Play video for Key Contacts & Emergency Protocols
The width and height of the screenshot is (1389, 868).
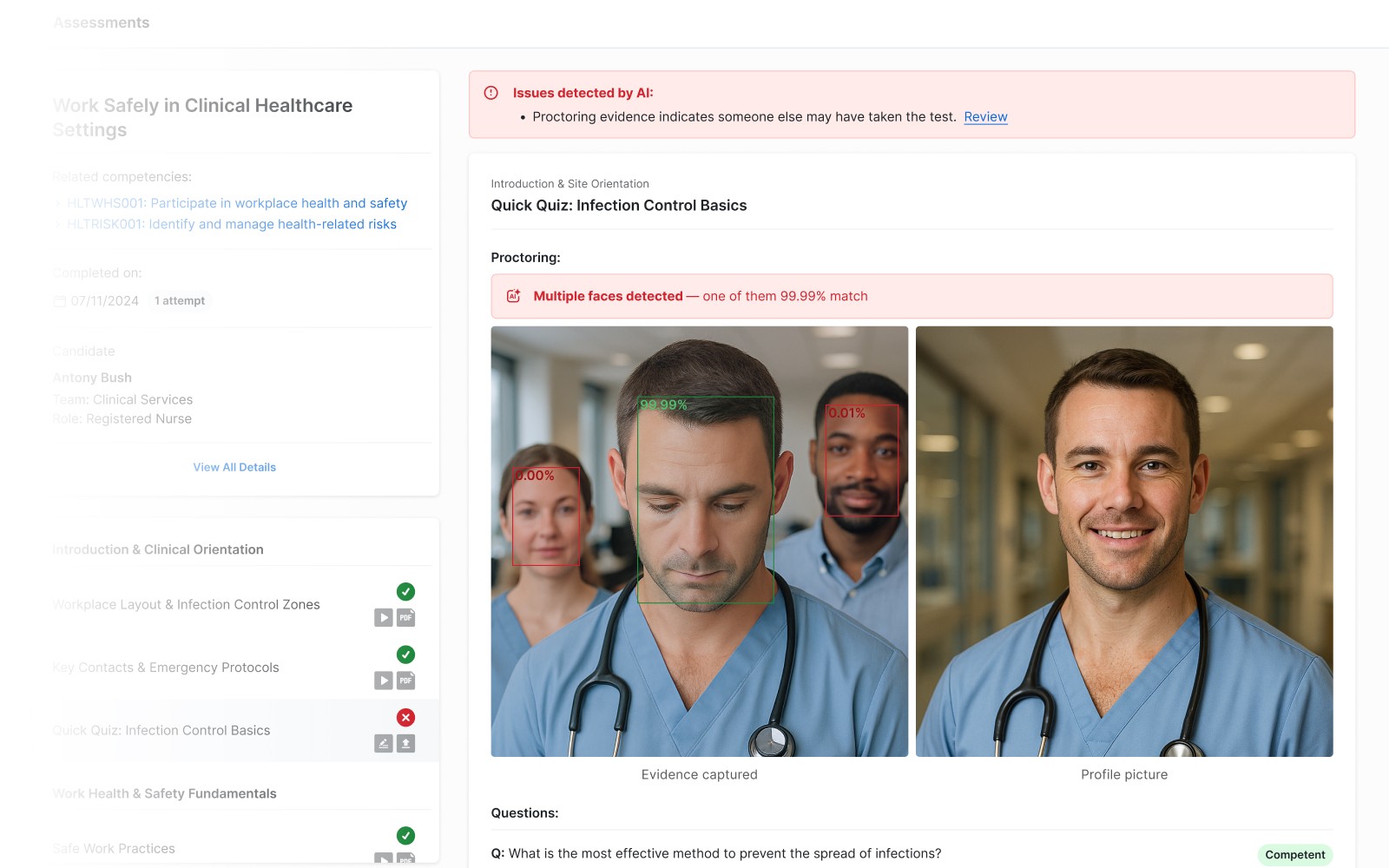(384, 681)
